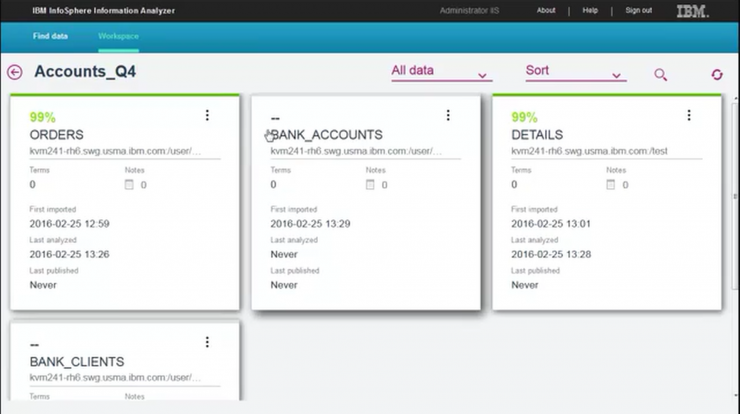Click the date 2016-02-25 13:29
The image size is (740, 414).
click(311, 224)
